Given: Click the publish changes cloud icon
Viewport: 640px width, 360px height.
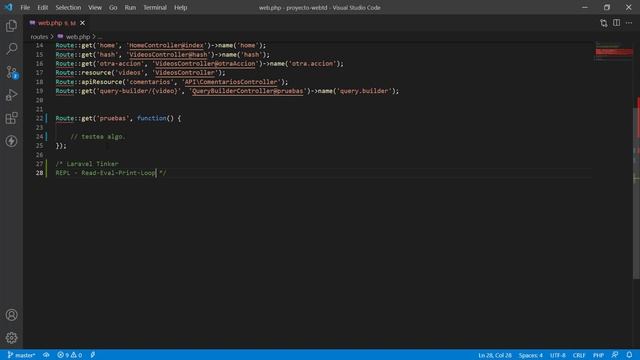Looking at the screenshot, I should tap(46, 355).
